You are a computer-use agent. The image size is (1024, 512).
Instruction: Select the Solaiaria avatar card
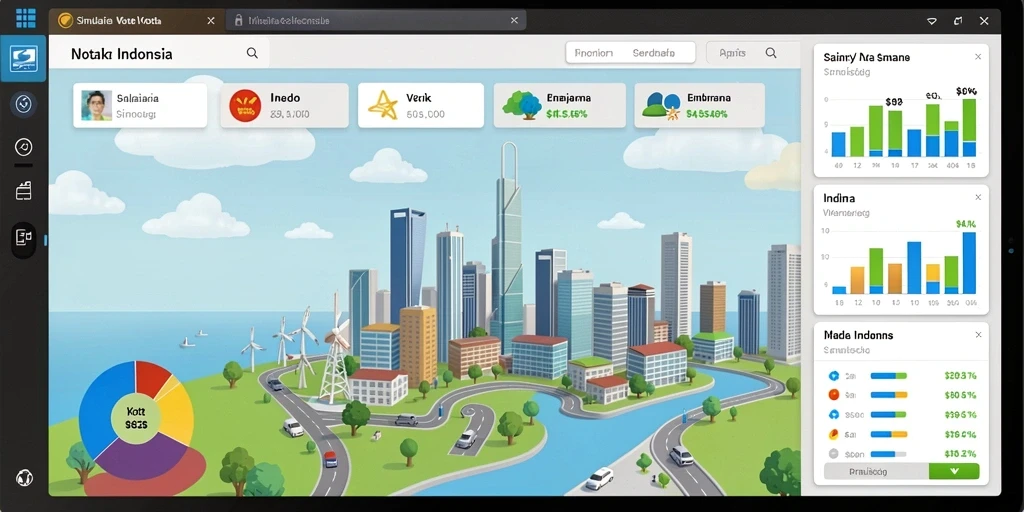click(140, 105)
